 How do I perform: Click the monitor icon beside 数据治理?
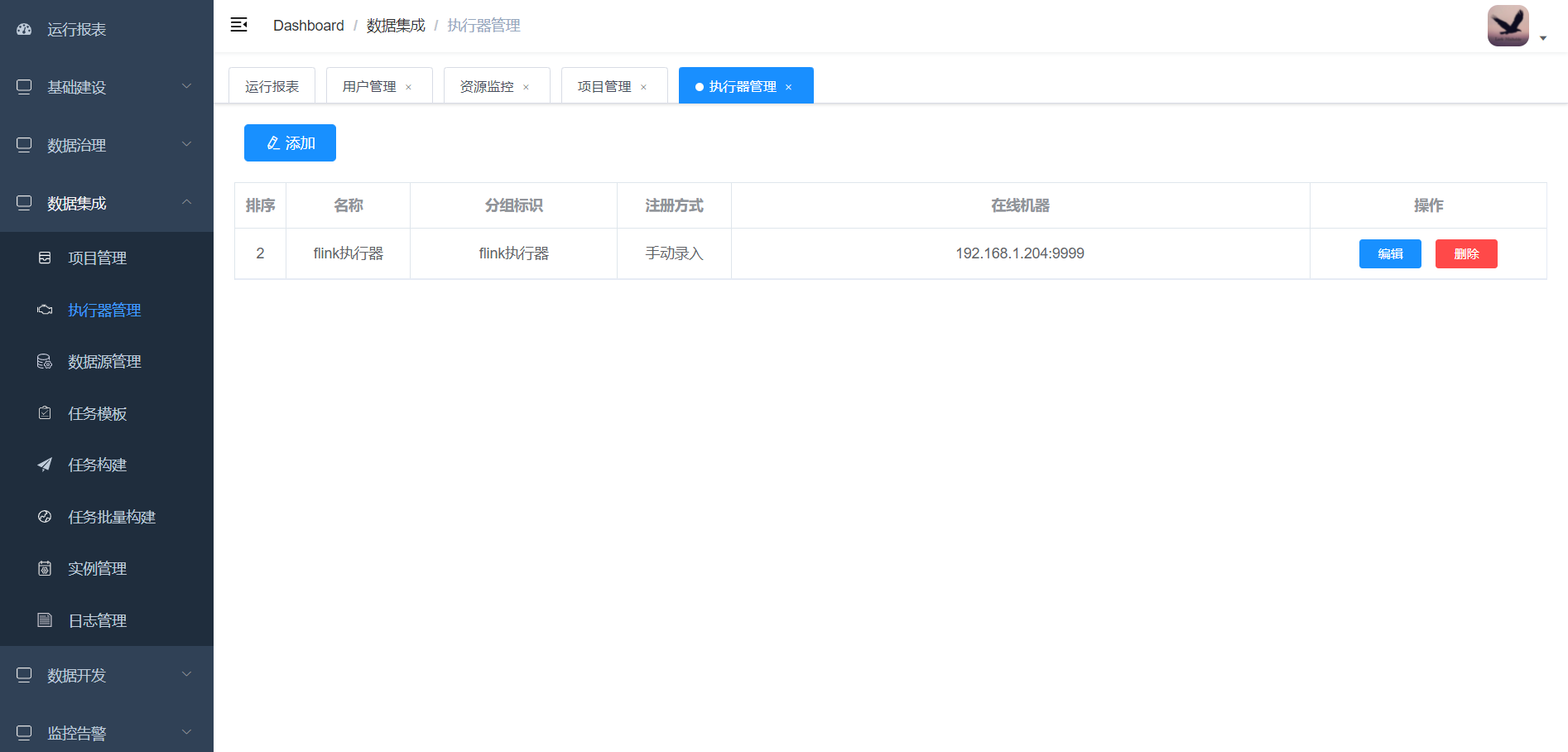(24, 145)
